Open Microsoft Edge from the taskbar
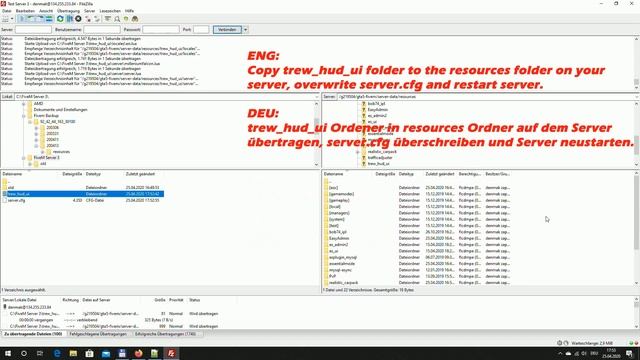Viewport: 640px width, 360px height. pos(57,353)
